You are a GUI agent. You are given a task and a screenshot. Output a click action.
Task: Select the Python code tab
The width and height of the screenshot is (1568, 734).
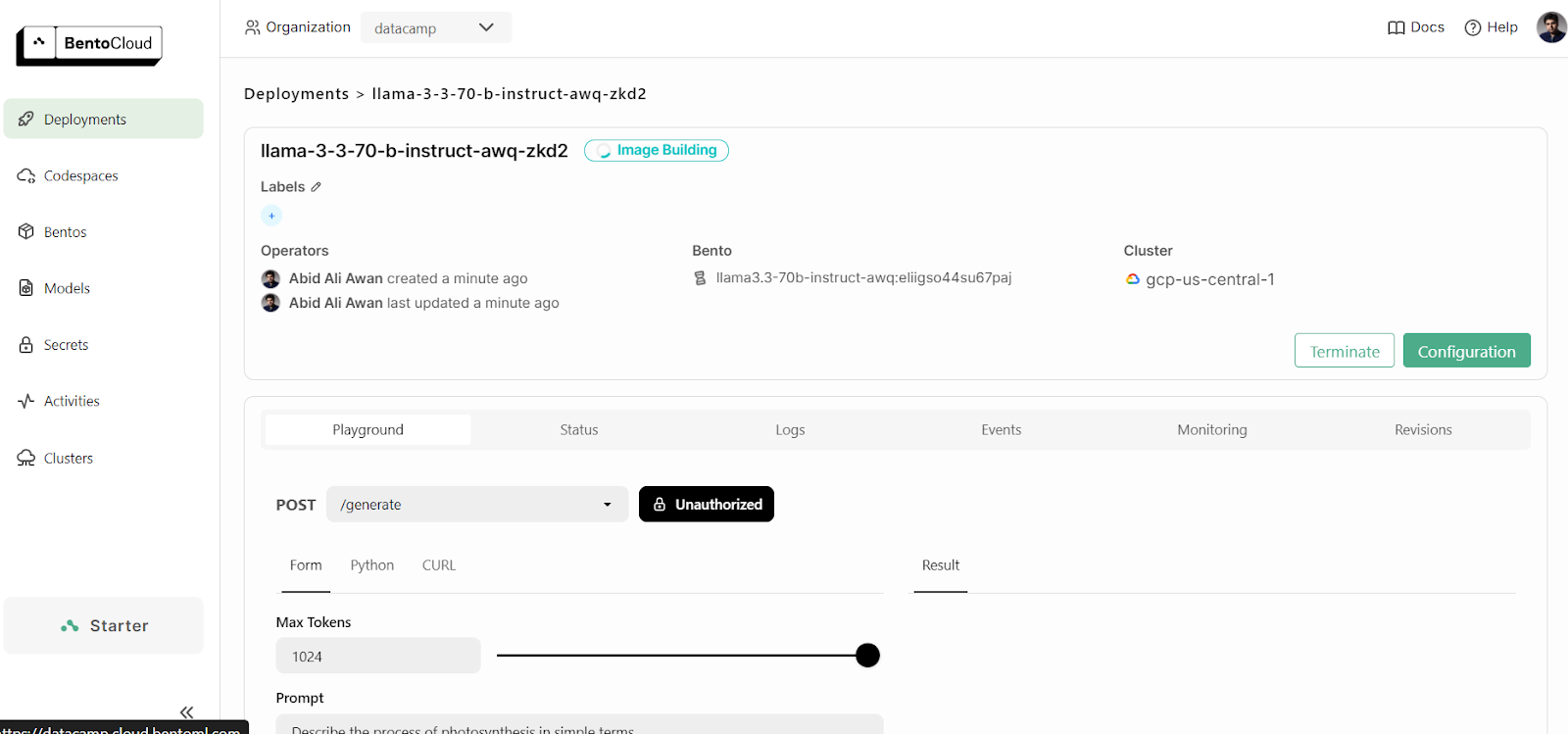point(372,565)
